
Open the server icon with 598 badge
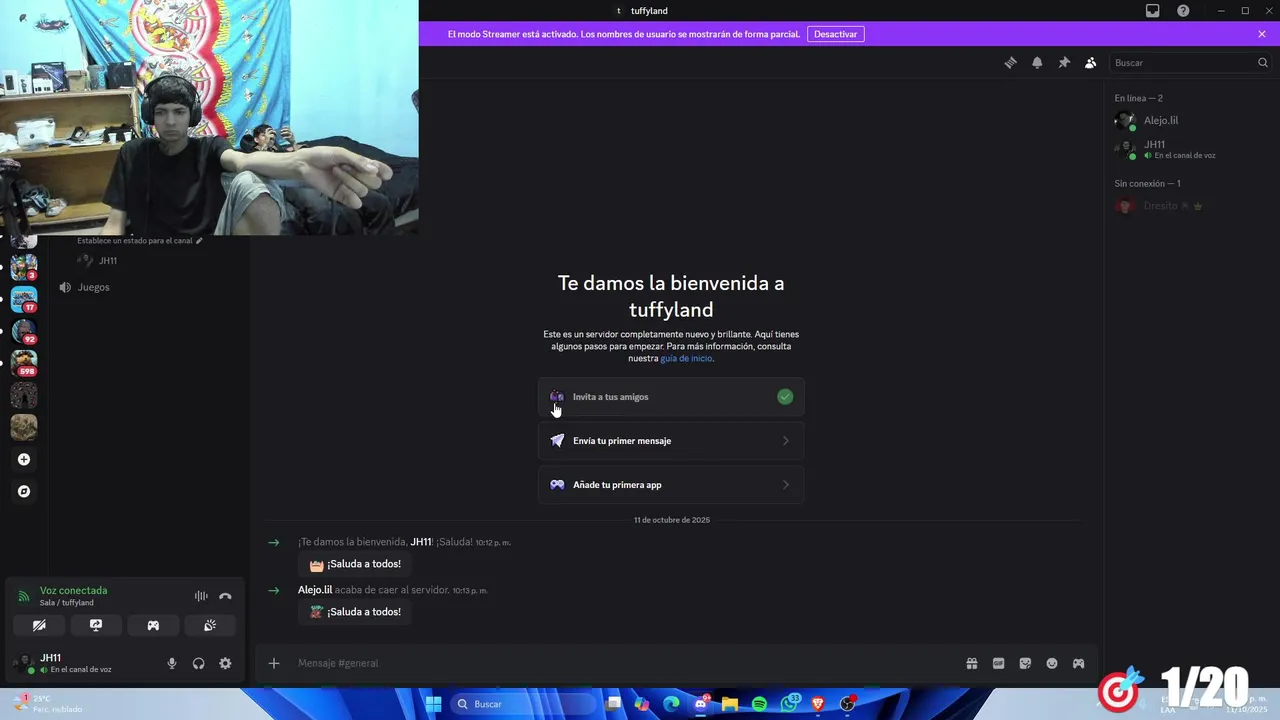pyautogui.click(x=24, y=363)
